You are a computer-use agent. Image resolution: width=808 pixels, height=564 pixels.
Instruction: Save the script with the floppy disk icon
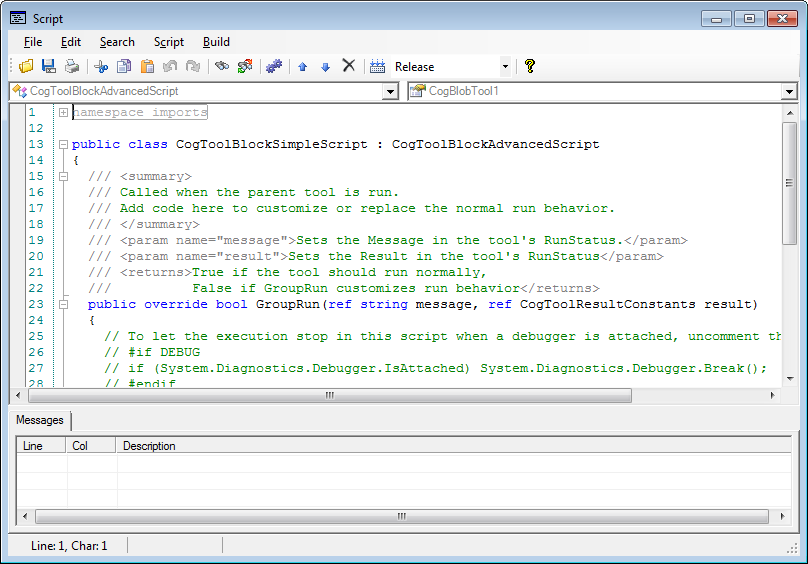pos(48,66)
